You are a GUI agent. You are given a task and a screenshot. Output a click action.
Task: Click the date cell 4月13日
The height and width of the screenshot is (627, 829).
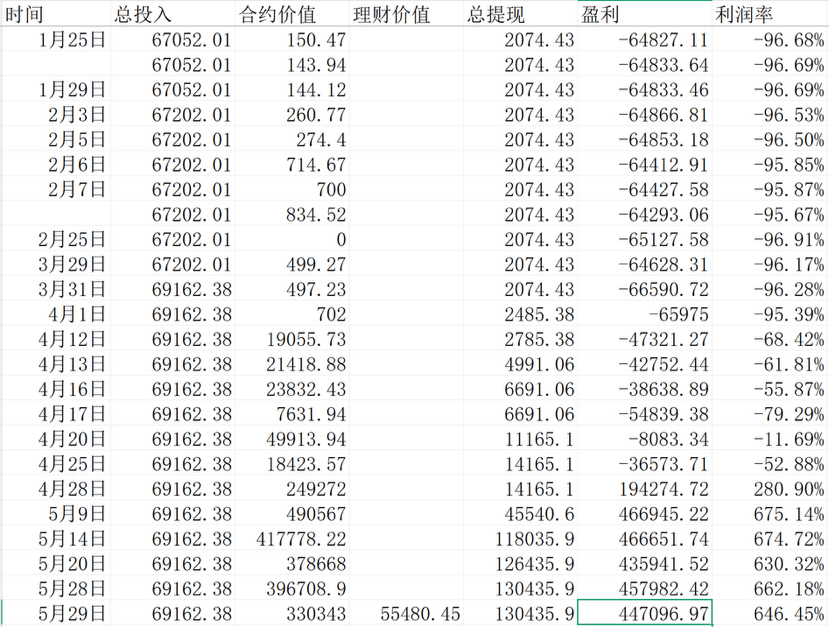click(55, 364)
